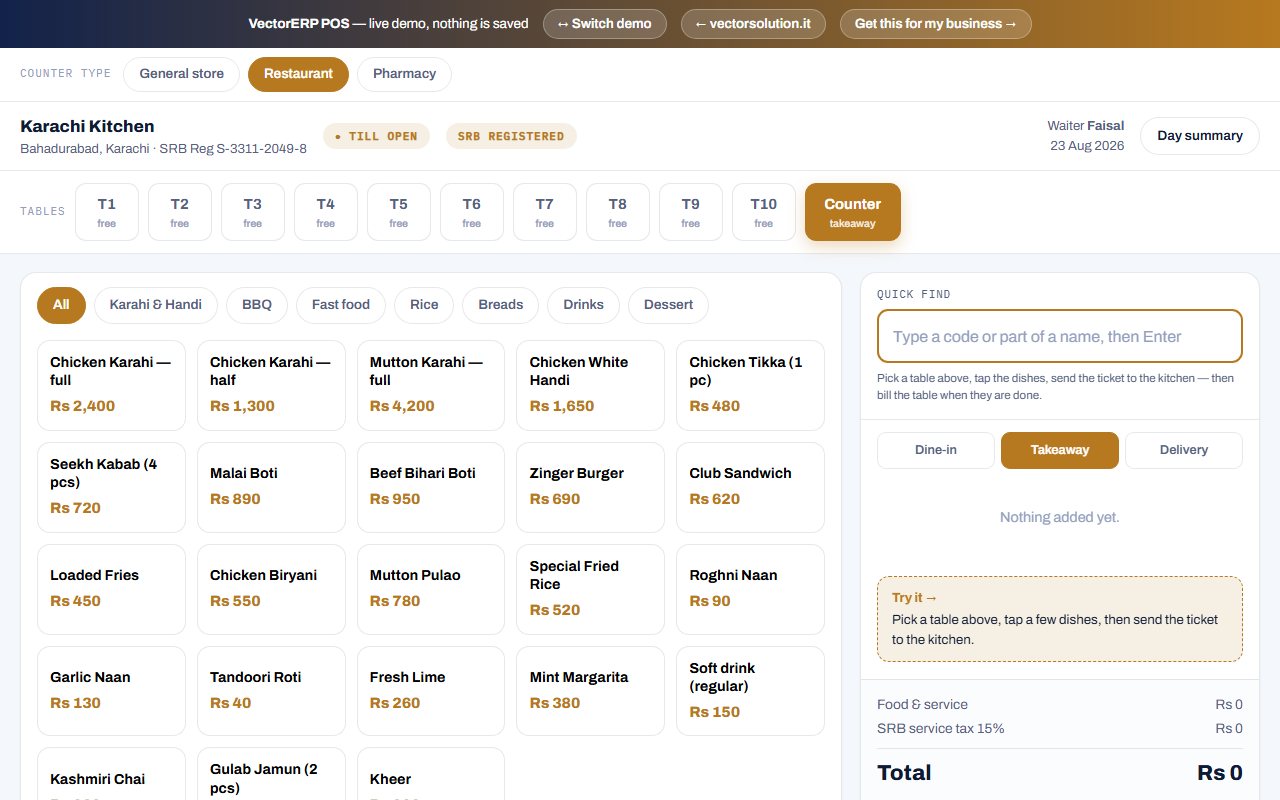Show All menu categories

click(61, 305)
